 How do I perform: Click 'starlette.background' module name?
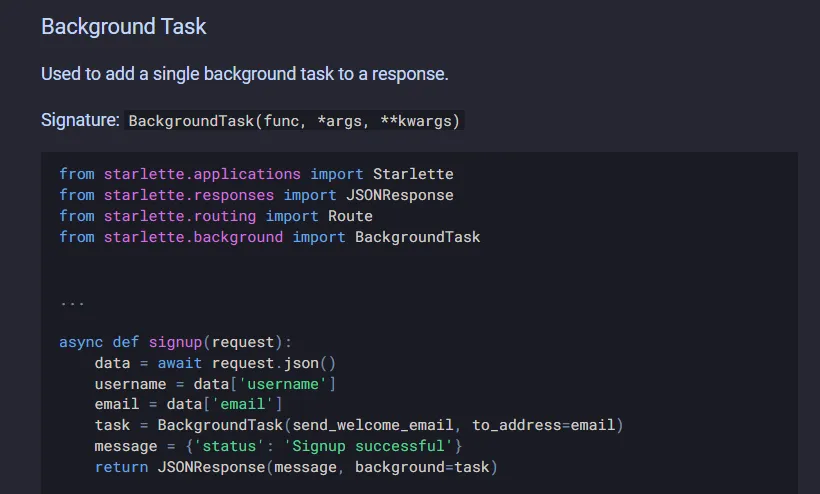(x=193, y=237)
